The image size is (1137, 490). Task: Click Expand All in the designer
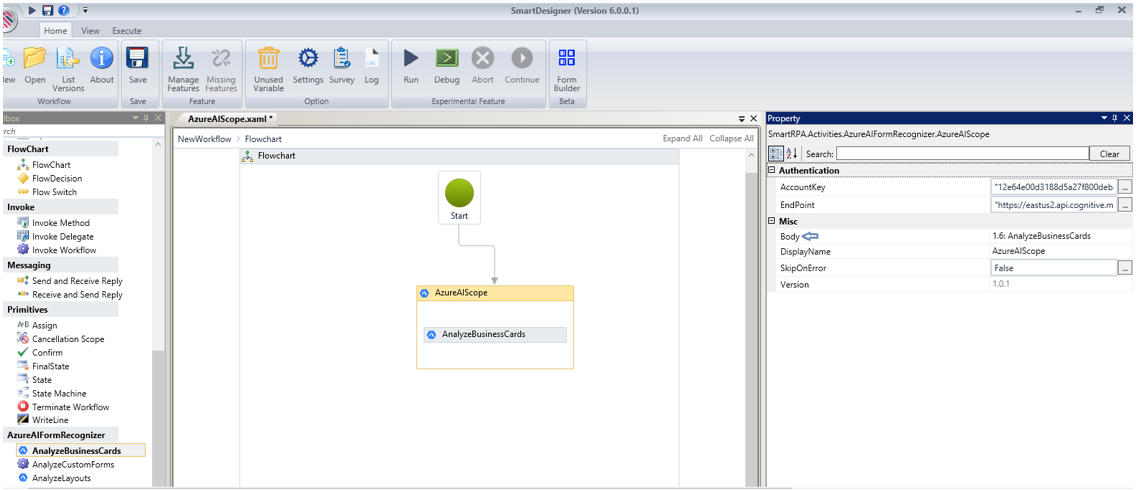click(682, 138)
